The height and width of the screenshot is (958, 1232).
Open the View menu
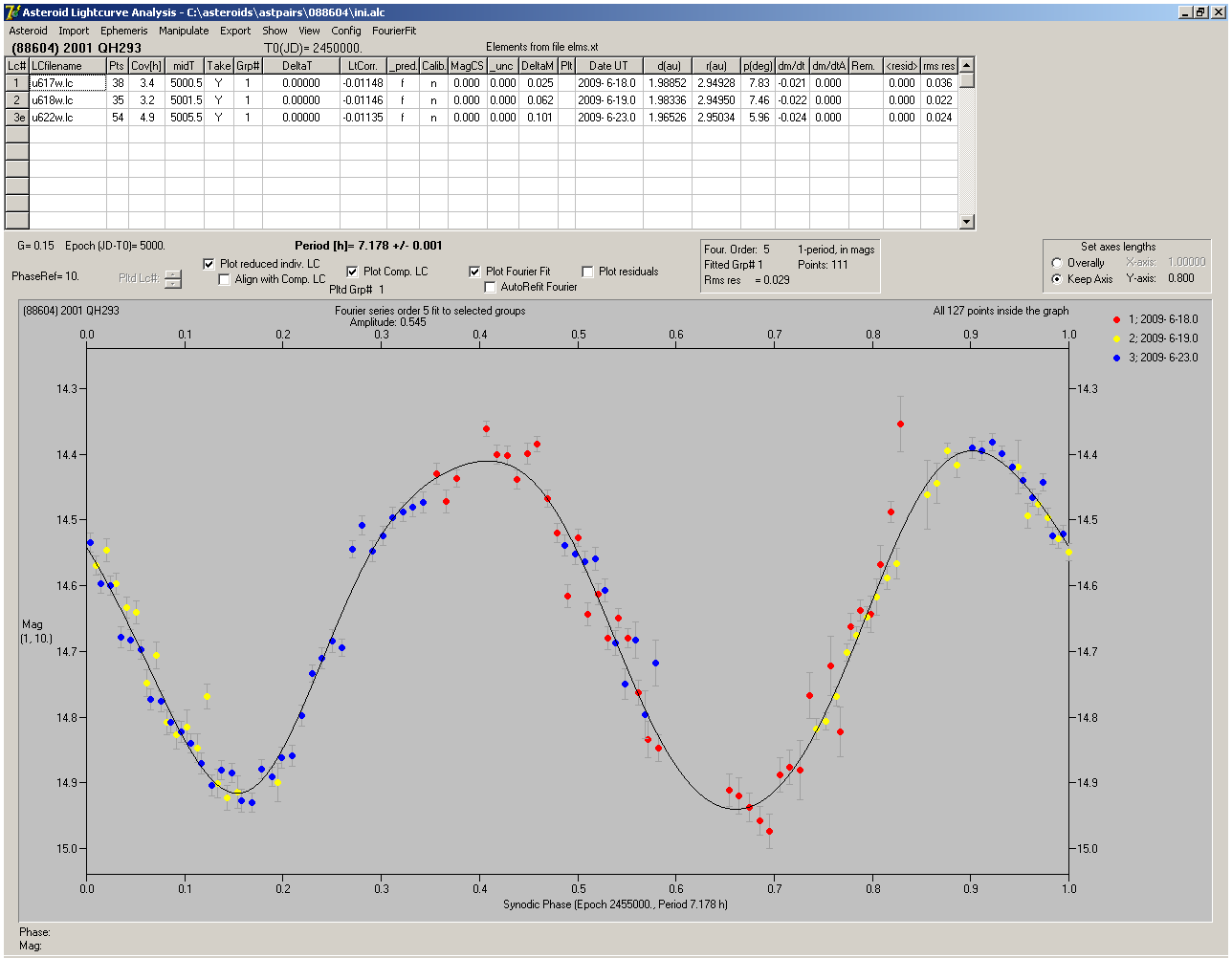[309, 31]
